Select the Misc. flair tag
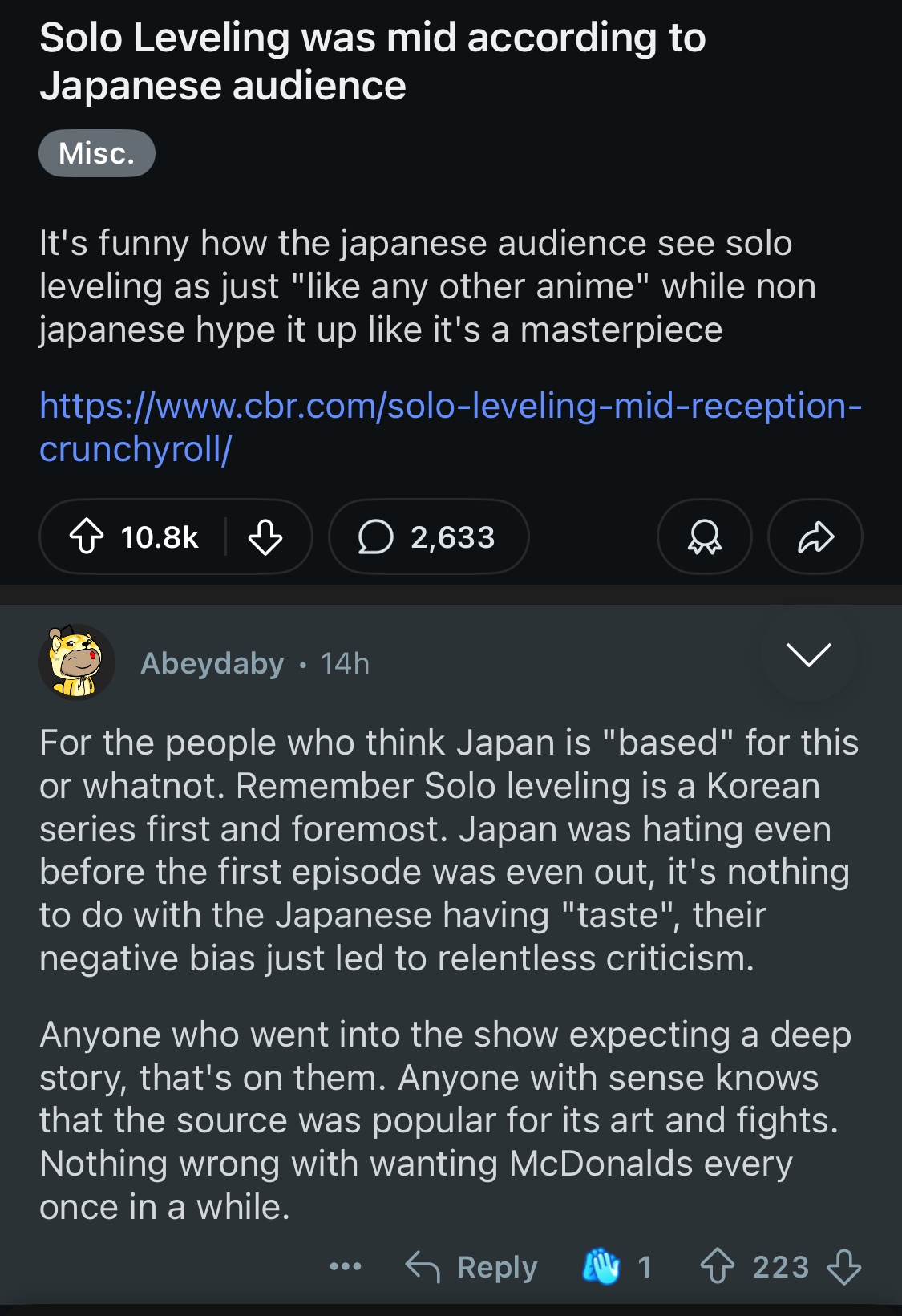Viewport: 902px width, 1316px height. (x=96, y=153)
